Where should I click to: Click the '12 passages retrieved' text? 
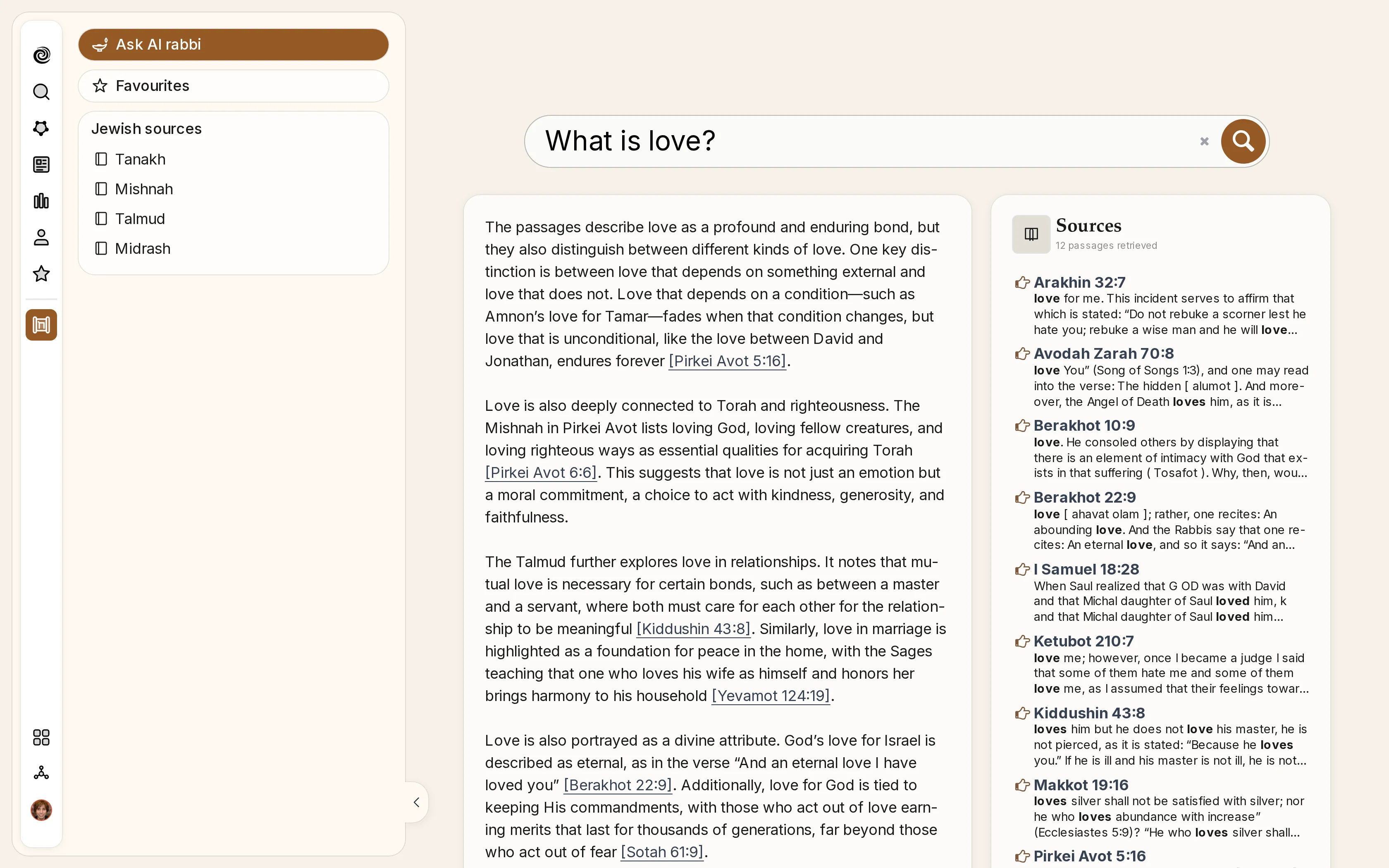pyautogui.click(x=1106, y=246)
